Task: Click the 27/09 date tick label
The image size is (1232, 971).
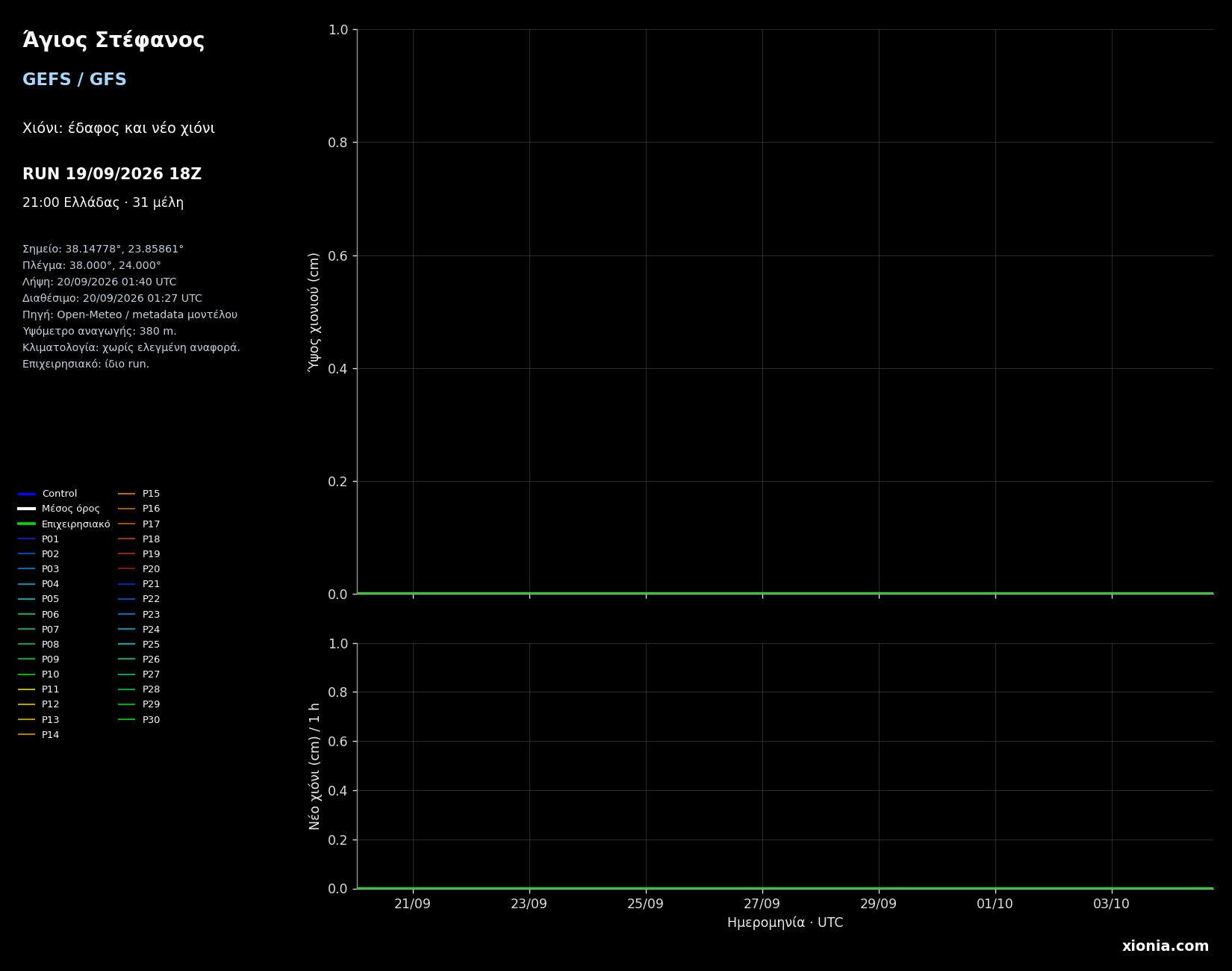Action: 762,904
